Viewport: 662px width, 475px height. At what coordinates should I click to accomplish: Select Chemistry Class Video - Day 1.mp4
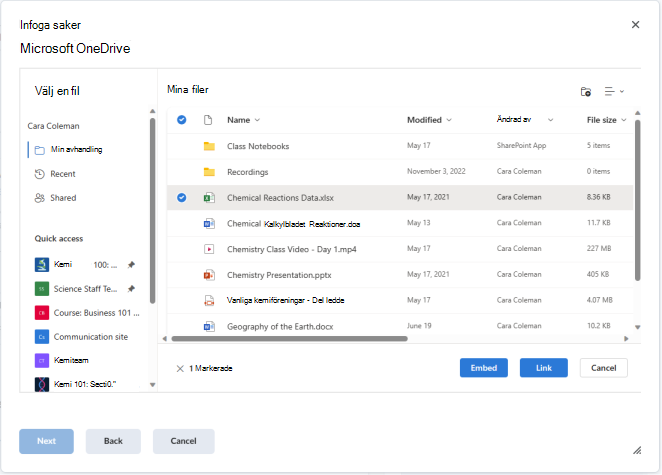[x=292, y=249]
